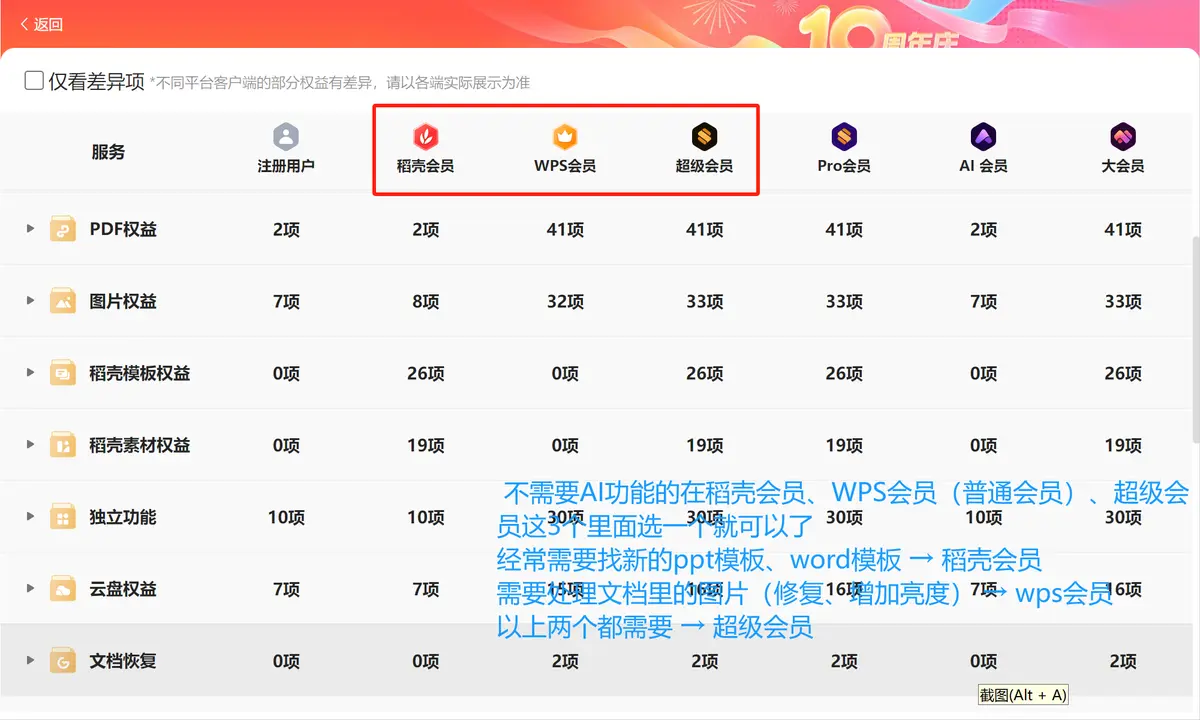Click the 稻壳会员 red badge icon

(x=426, y=137)
